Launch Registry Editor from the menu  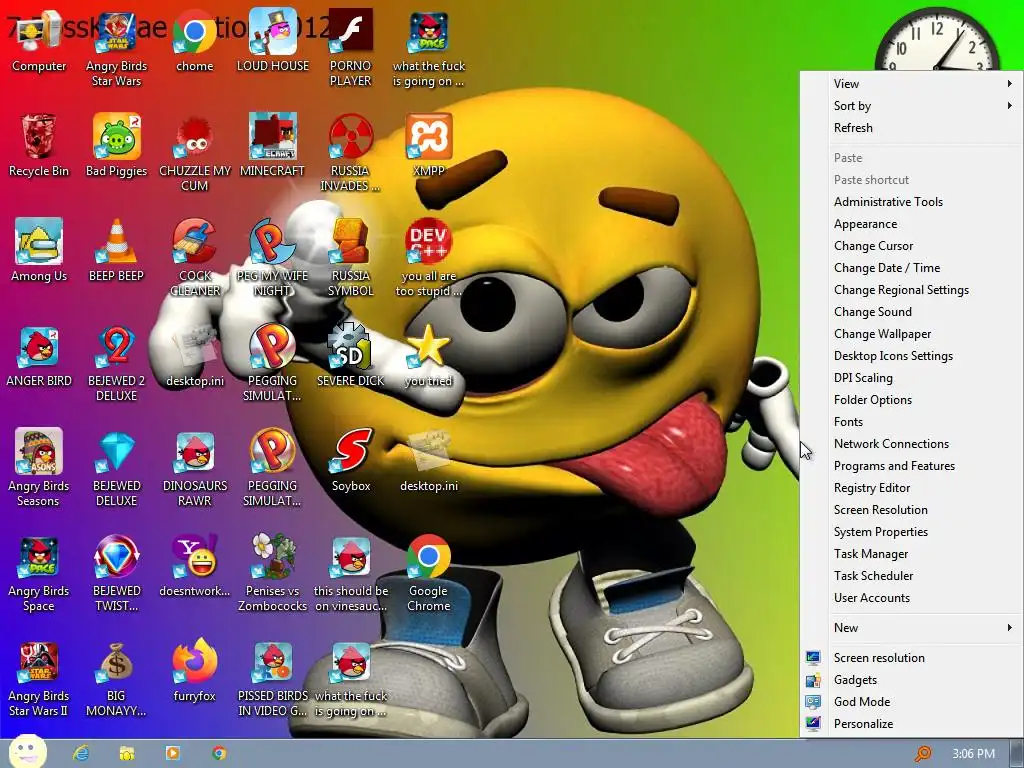pos(912,488)
